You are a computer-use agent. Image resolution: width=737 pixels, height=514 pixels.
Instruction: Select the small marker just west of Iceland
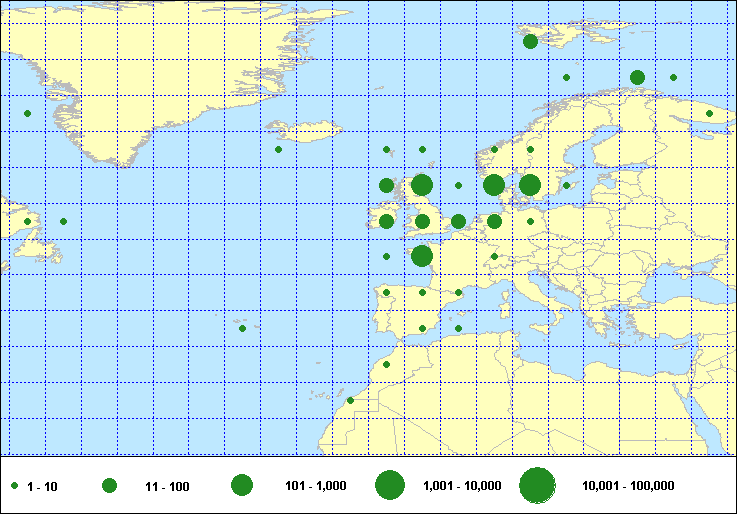(x=278, y=150)
